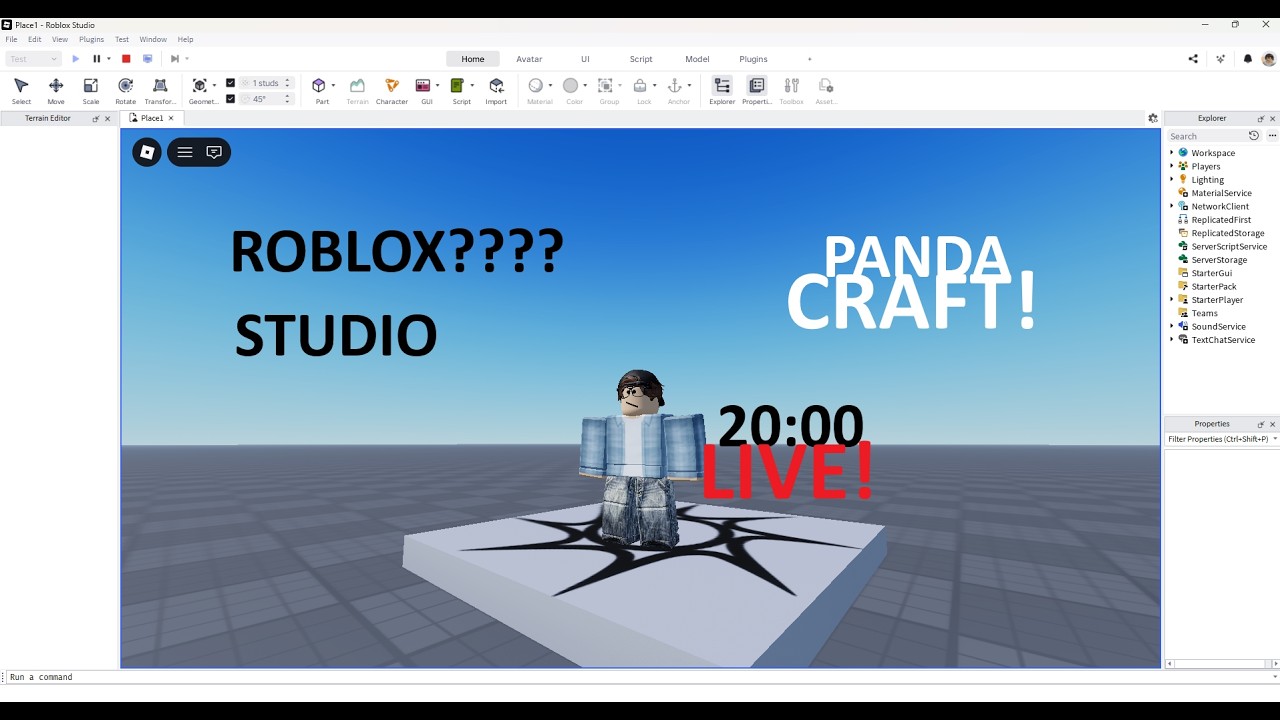Activate the Transform tool
1280x720 pixels.
coord(160,91)
